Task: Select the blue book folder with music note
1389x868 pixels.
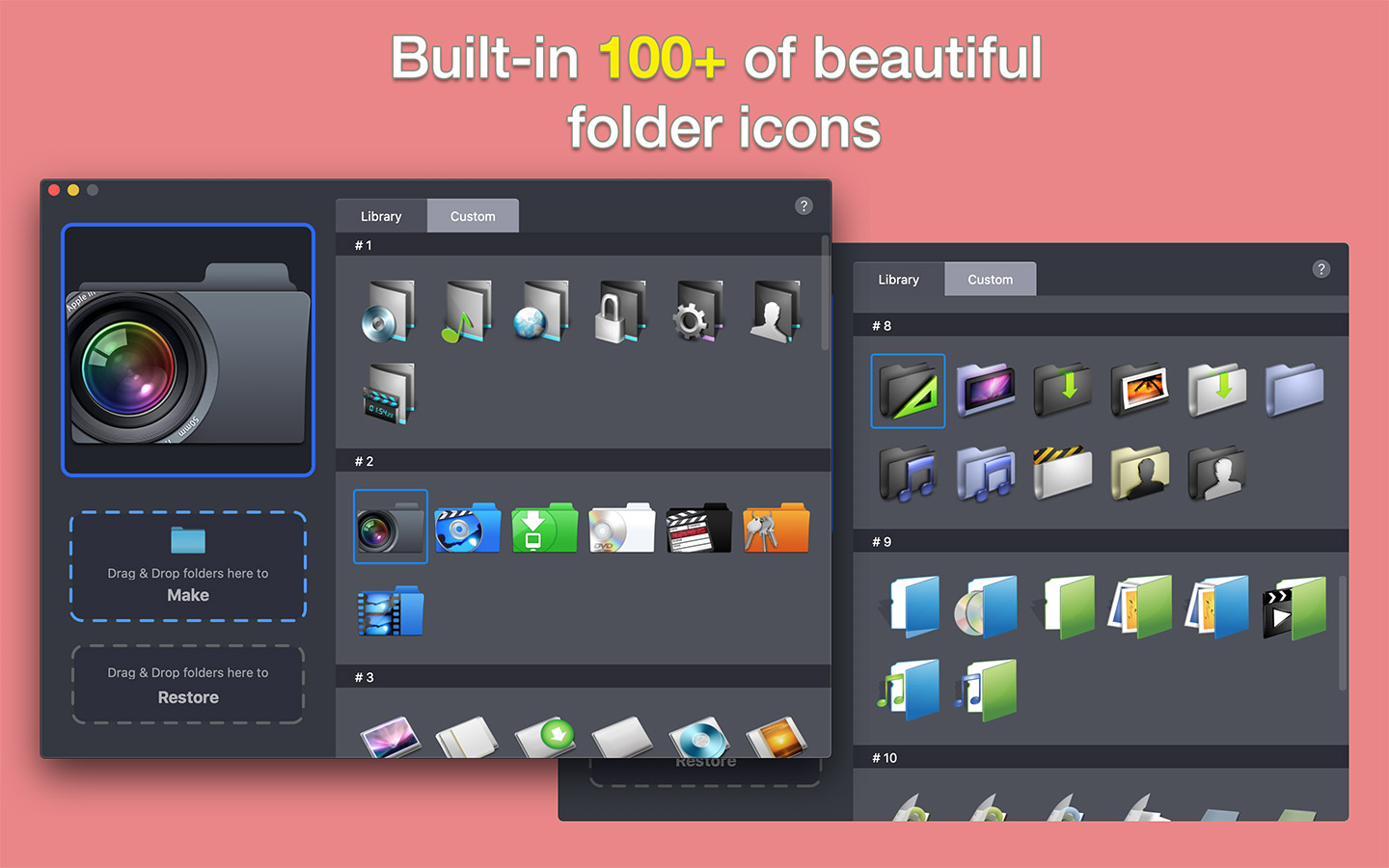Action: [x=909, y=691]
